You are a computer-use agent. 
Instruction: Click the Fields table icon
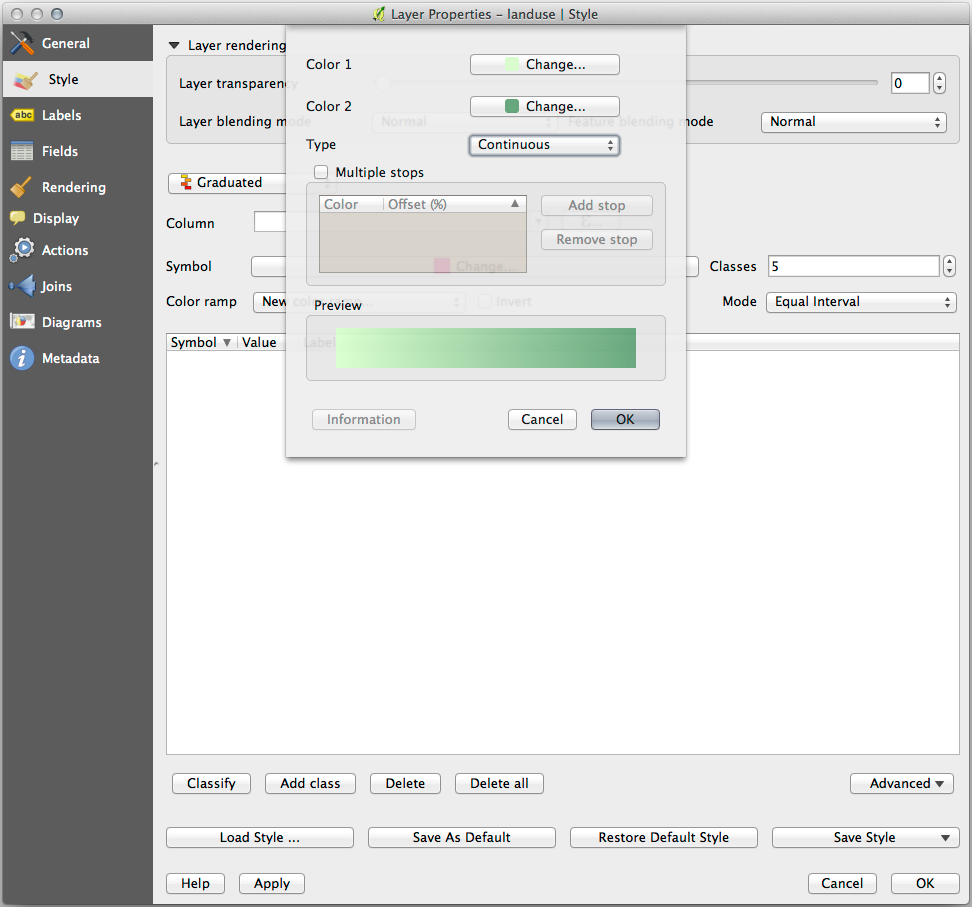(22, 152)
